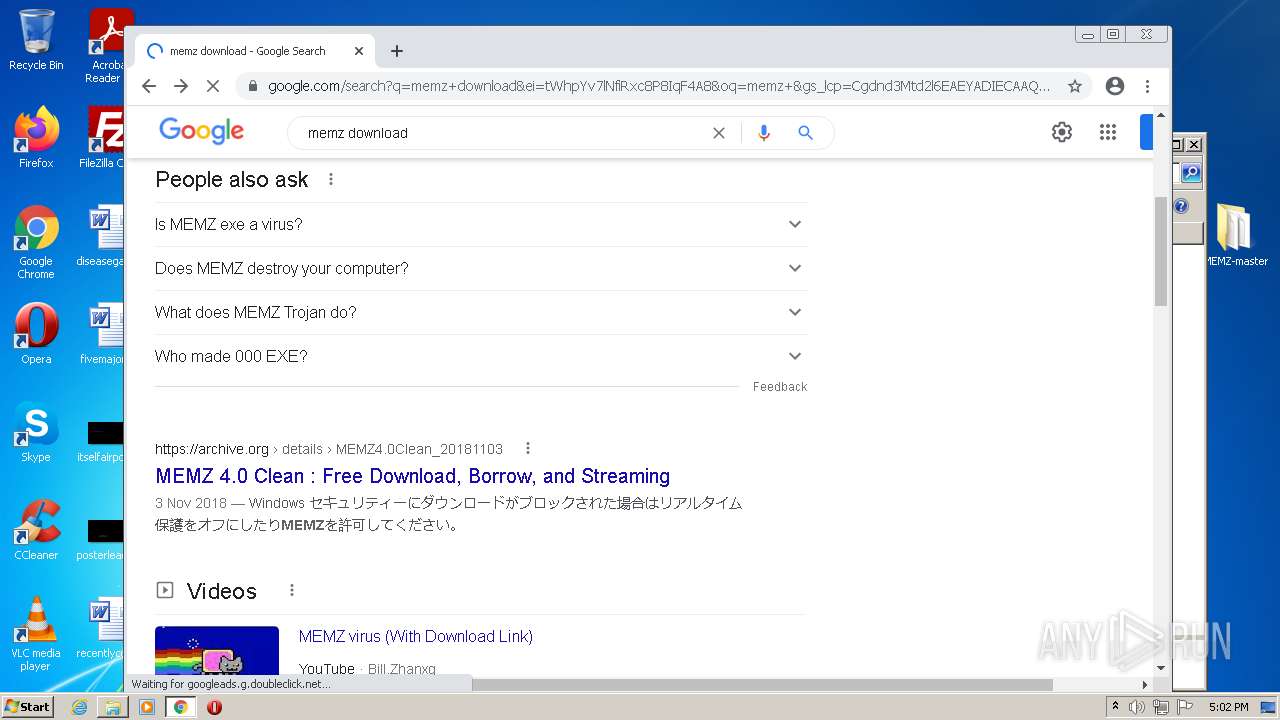Open Recycle Bin on desktop

pyautogui.click(x=36, y=40)
